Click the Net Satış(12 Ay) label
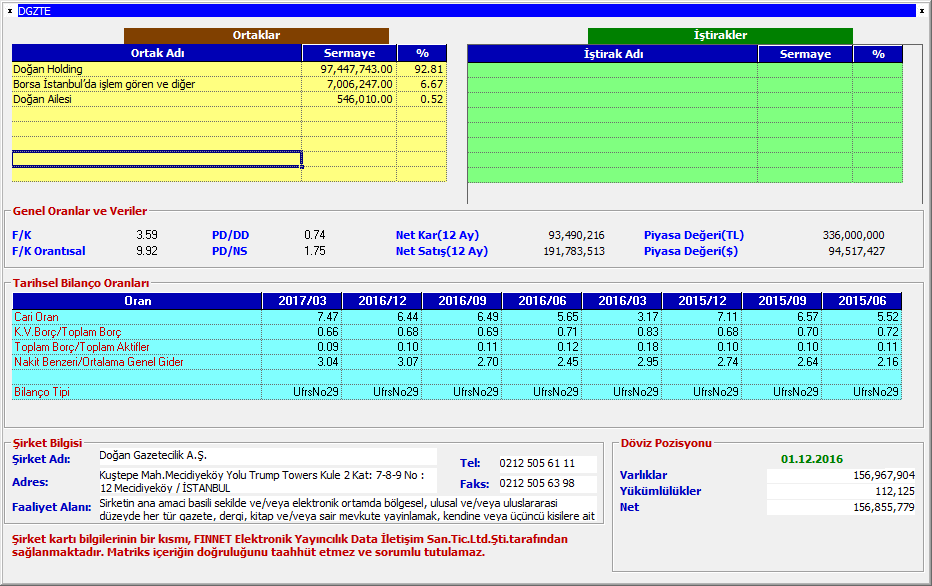This screenshot has height=586, width=932. [x=442, y=251]
